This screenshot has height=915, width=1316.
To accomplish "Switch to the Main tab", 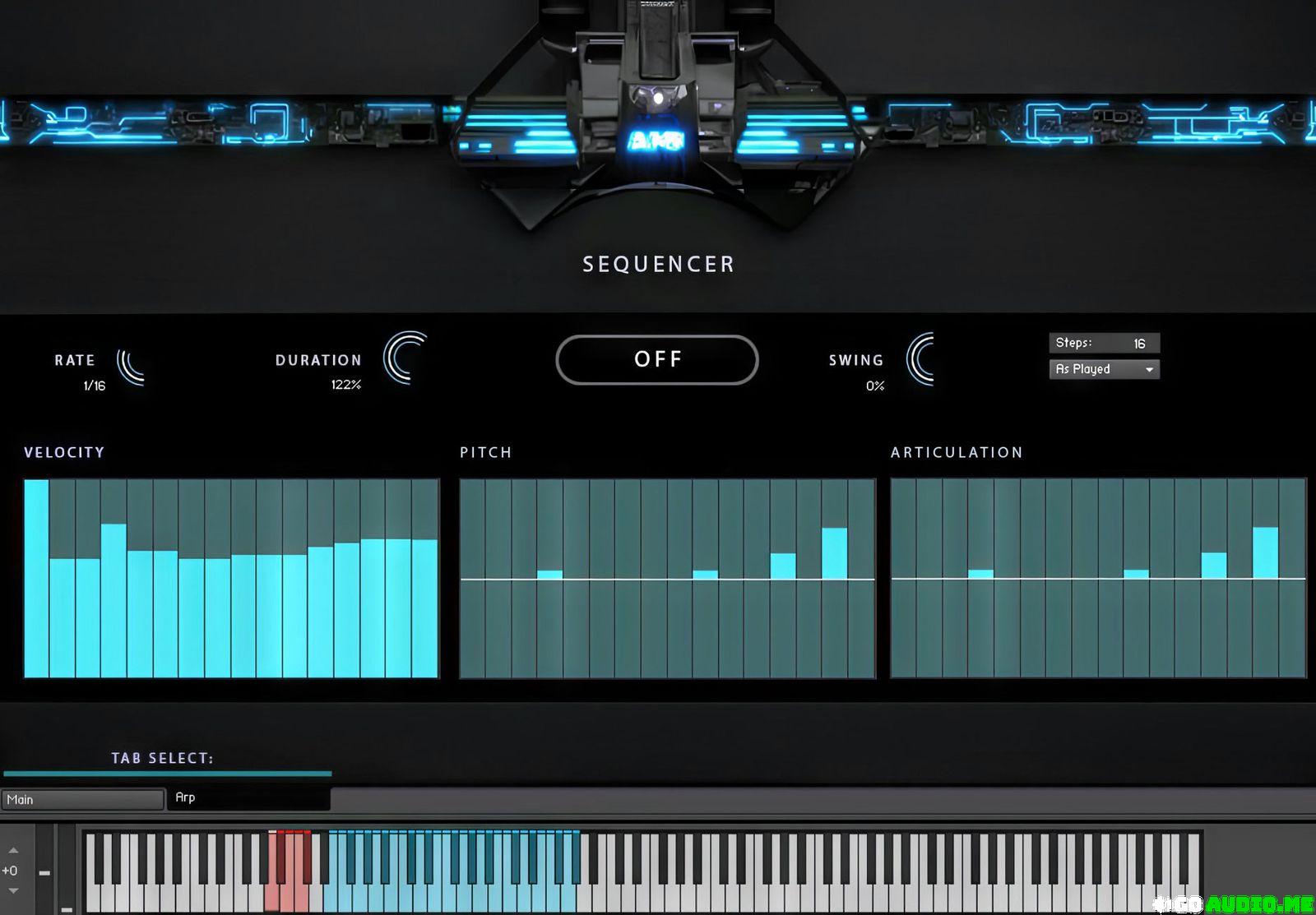I will tap(82, 799).
